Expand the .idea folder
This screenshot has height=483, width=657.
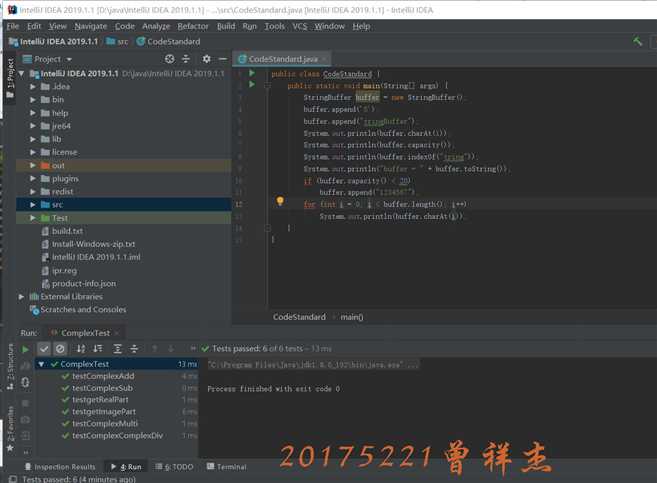33,87
